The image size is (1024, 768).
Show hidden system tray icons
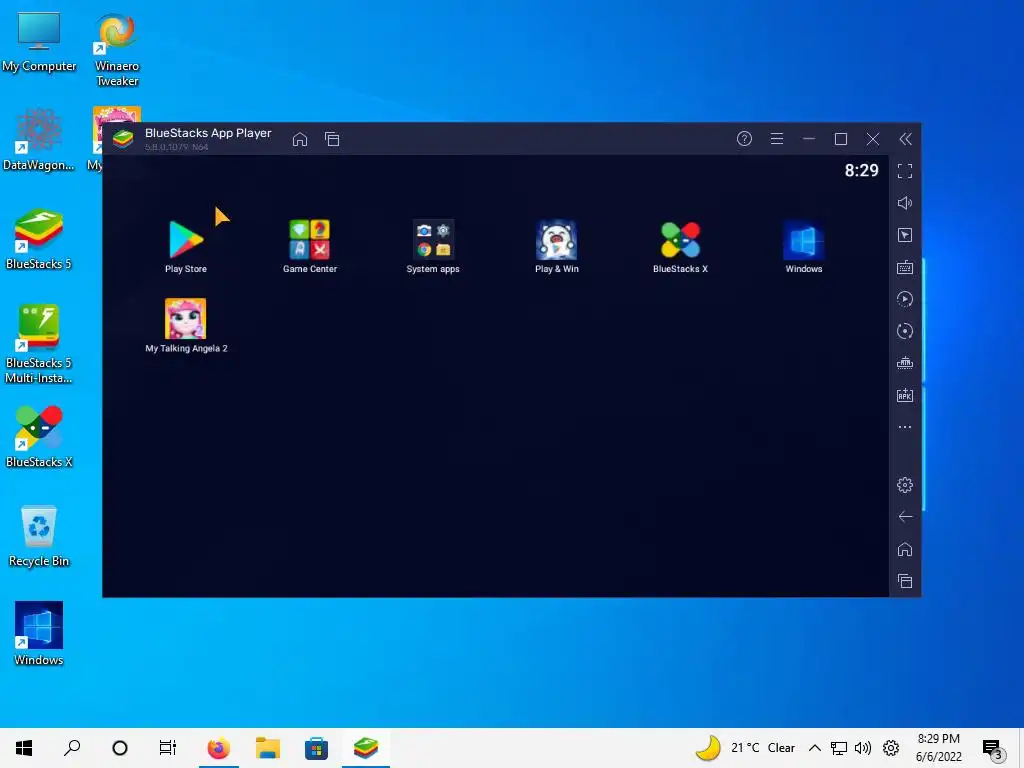click(x=814, y=748)
